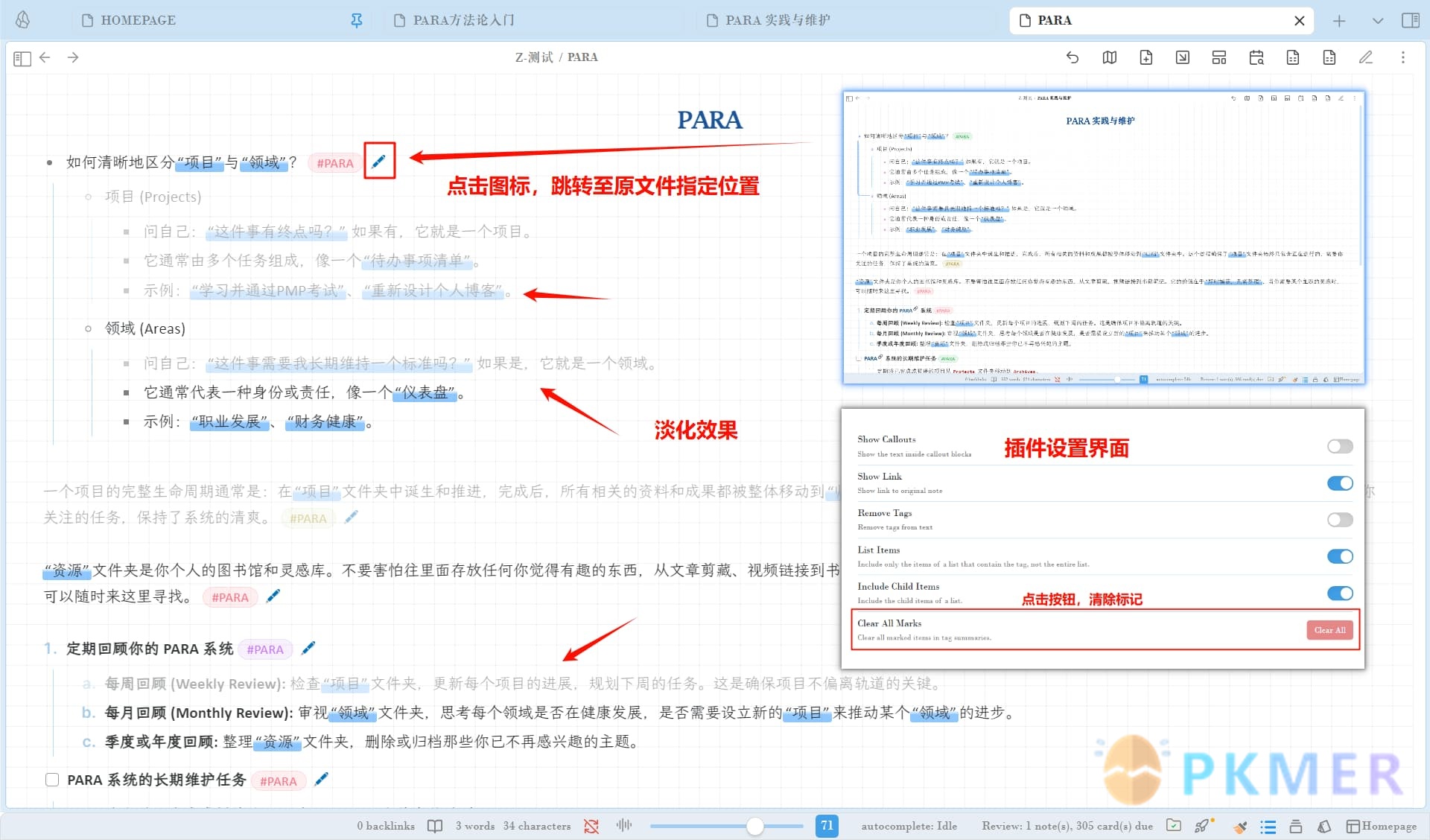Click pencil icon beside 长期维护任务 #PARA tag
This screenshot has width=1430, height=840.
[321, 779]
